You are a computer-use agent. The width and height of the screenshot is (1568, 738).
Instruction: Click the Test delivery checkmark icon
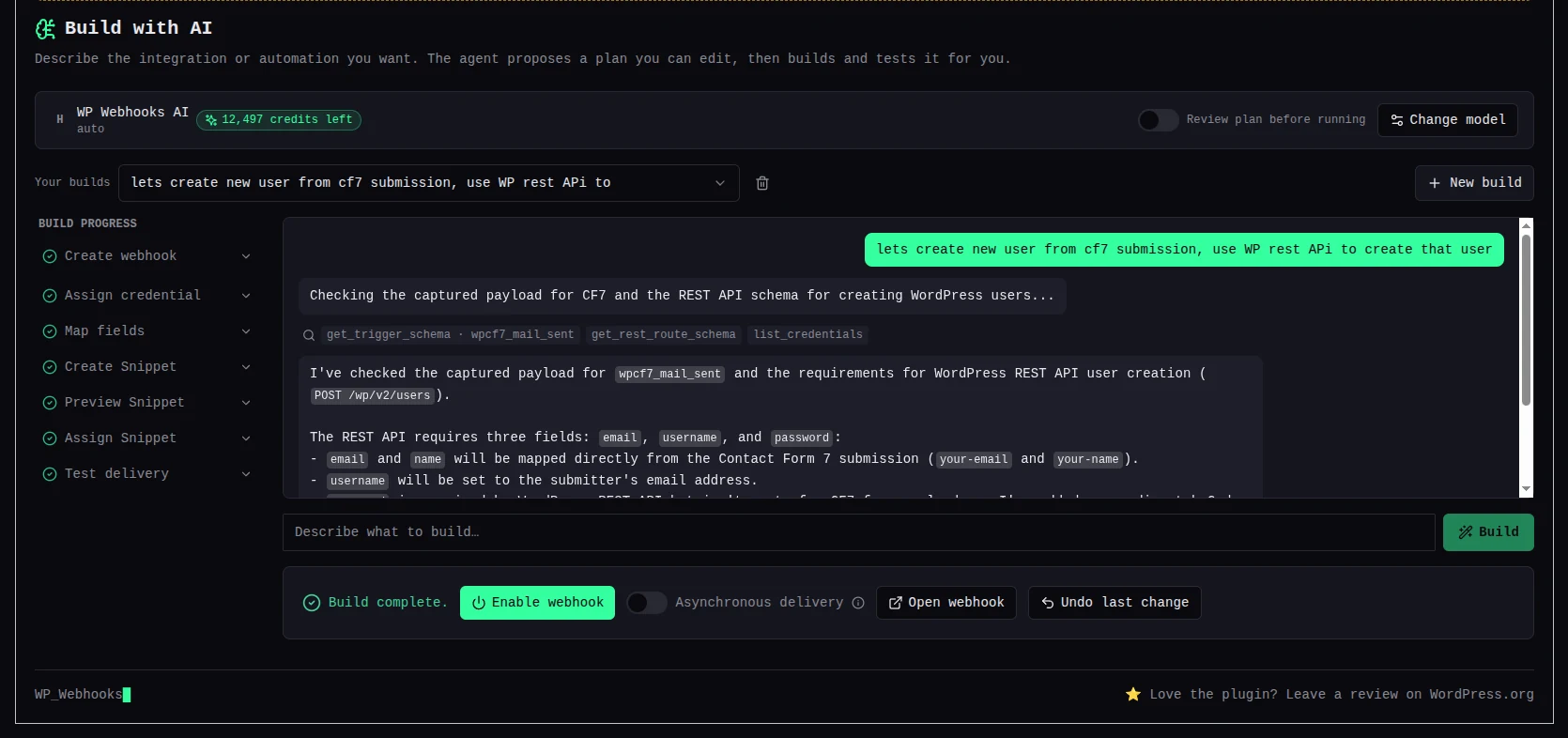coord(50,474)
